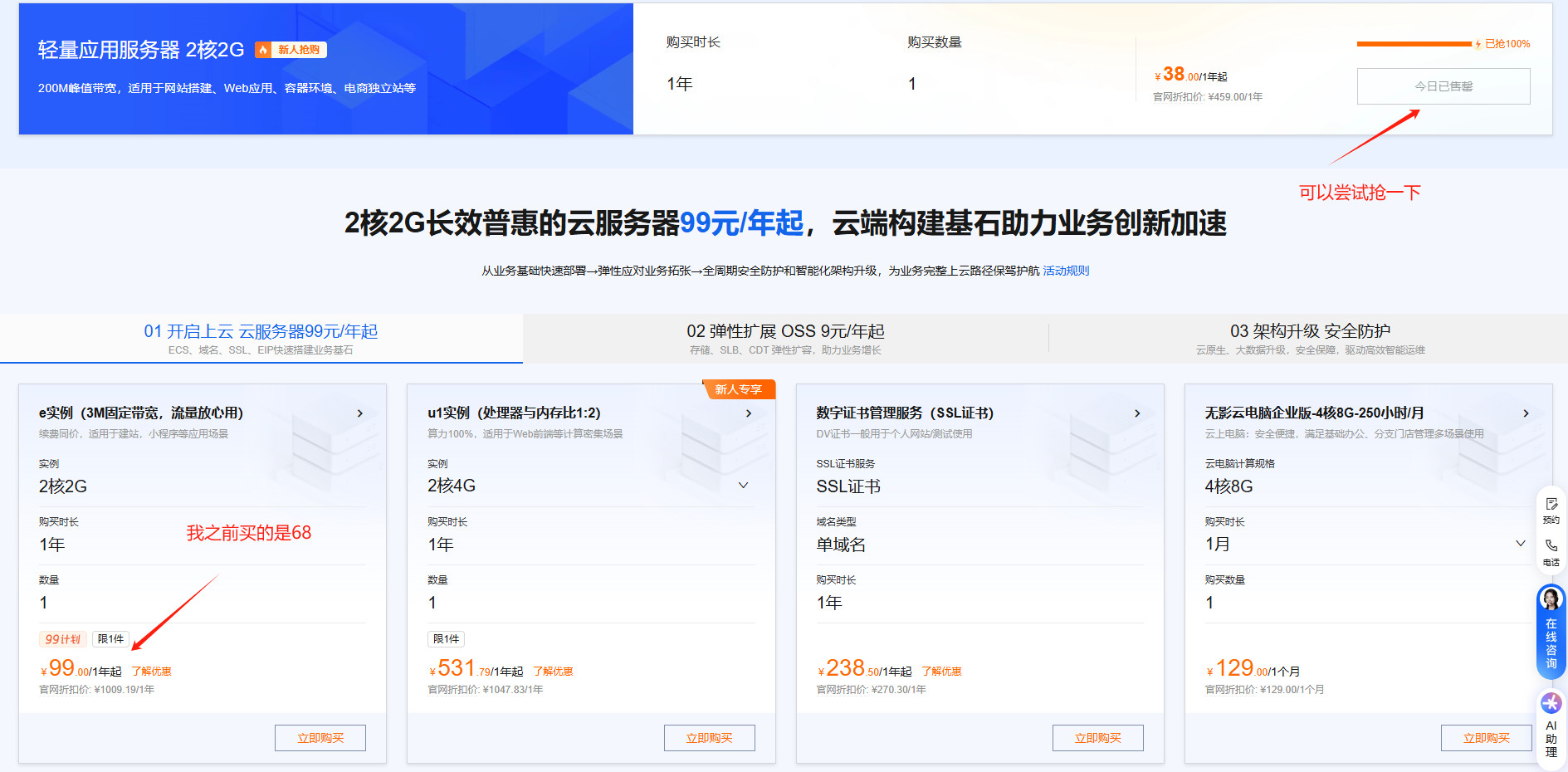Image resolution: width=1568 pixels, height=772 pixels.
Task: Expand the 2核4G instance dropdown
Action: [743, 486]
